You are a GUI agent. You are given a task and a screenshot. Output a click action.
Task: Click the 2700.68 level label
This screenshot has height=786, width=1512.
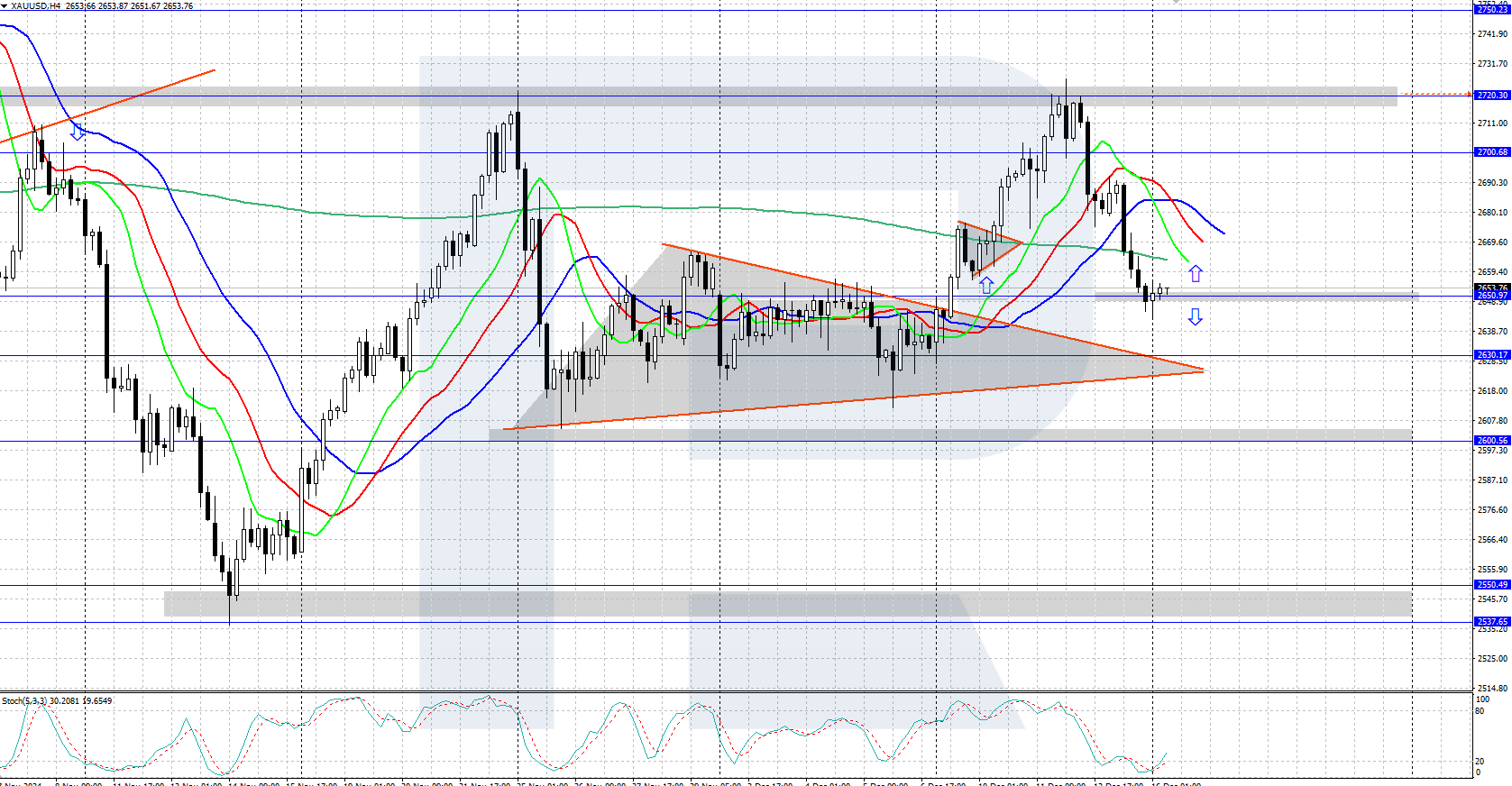(x=1492, y=151)
